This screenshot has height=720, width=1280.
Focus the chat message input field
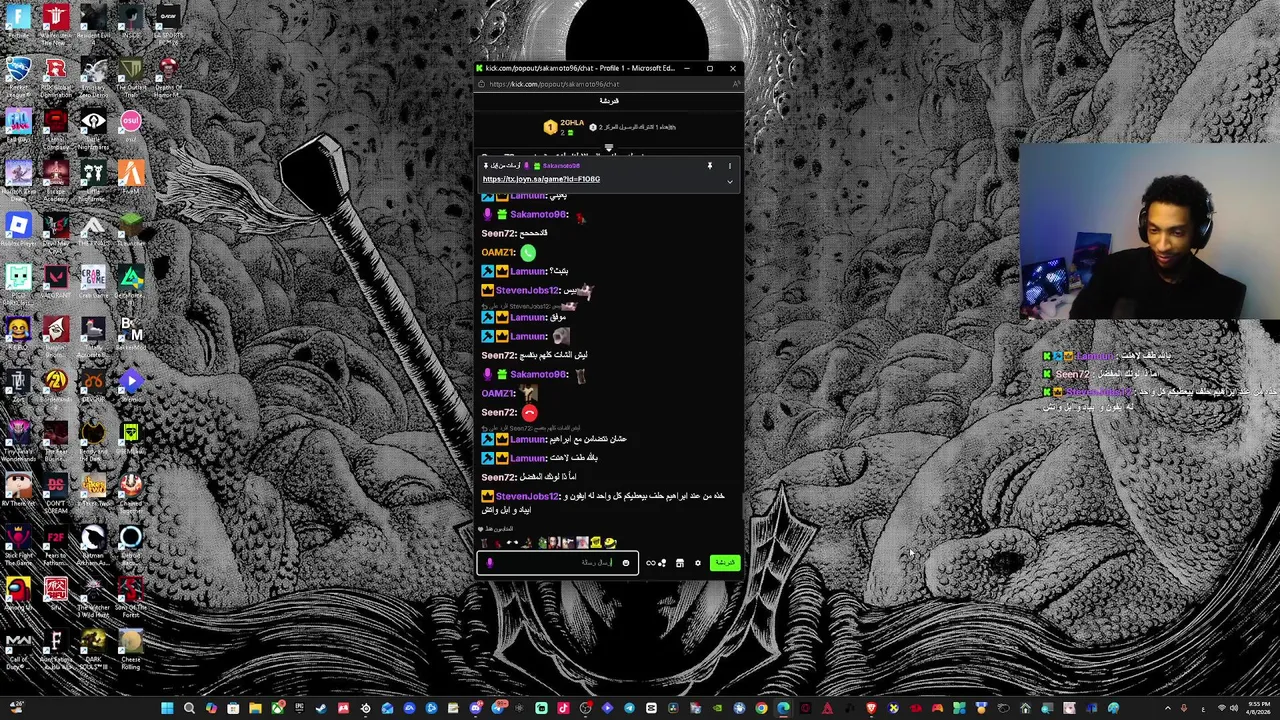pyautogui.click(x=557, y=563)
